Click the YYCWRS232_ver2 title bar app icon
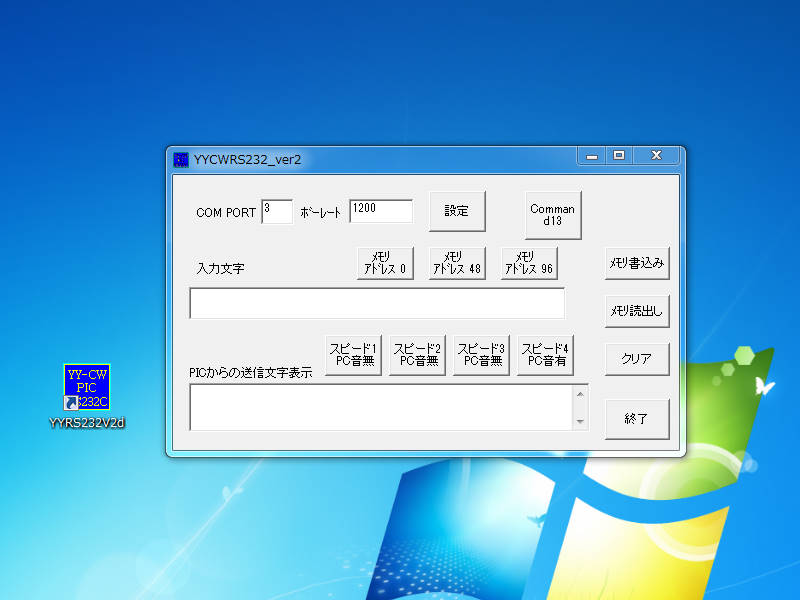 (x=181, y=160)
